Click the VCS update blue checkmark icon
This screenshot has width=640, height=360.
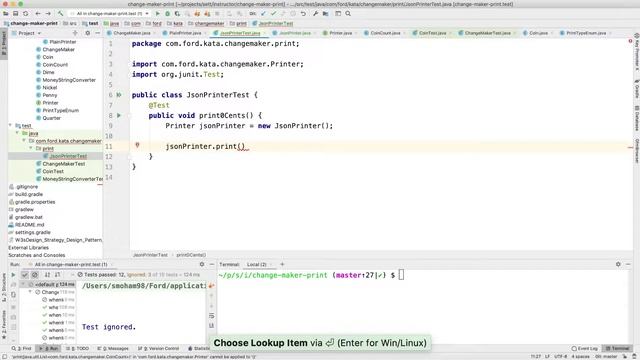click(263, 13)
